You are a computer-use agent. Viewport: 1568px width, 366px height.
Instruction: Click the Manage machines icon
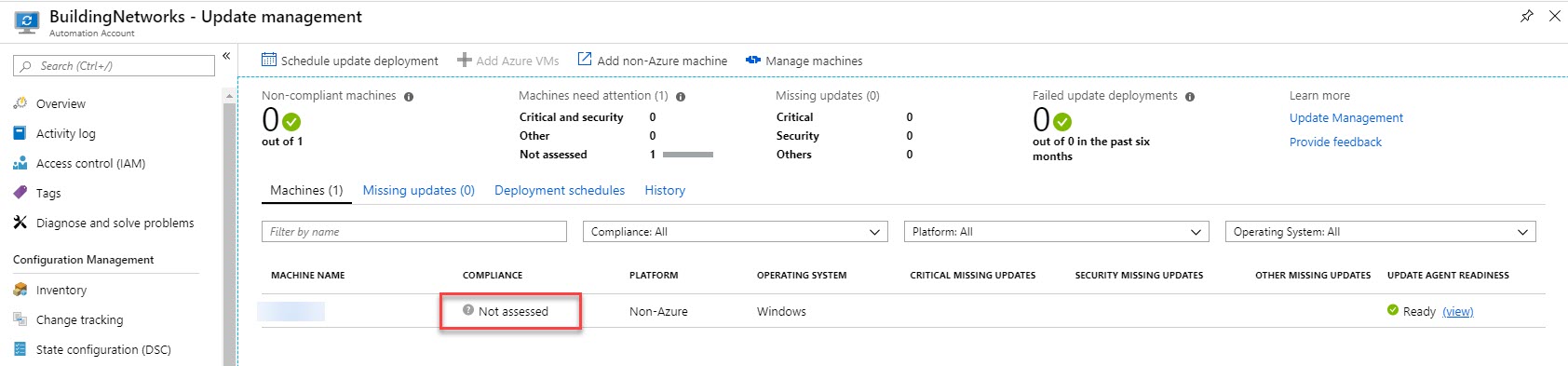tap(753, 60)
